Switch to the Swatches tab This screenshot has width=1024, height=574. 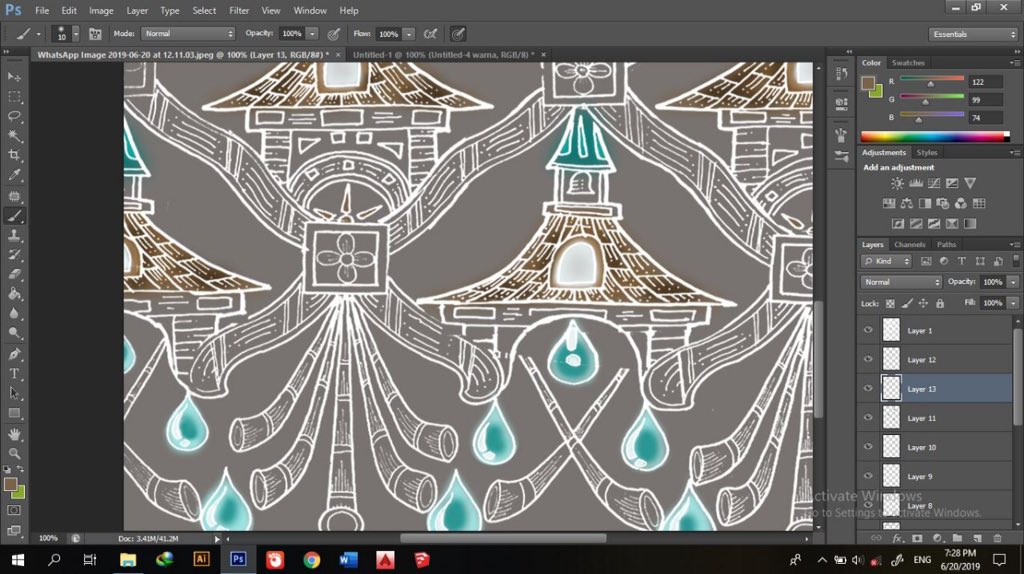point(908,63)
